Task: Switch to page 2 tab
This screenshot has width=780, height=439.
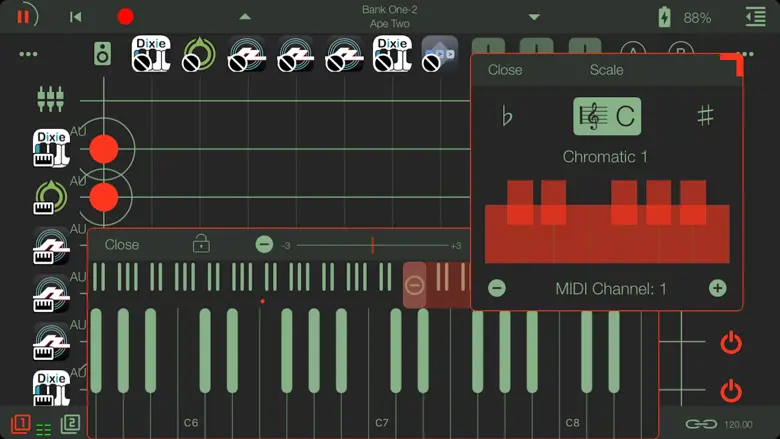Action: 70,424
